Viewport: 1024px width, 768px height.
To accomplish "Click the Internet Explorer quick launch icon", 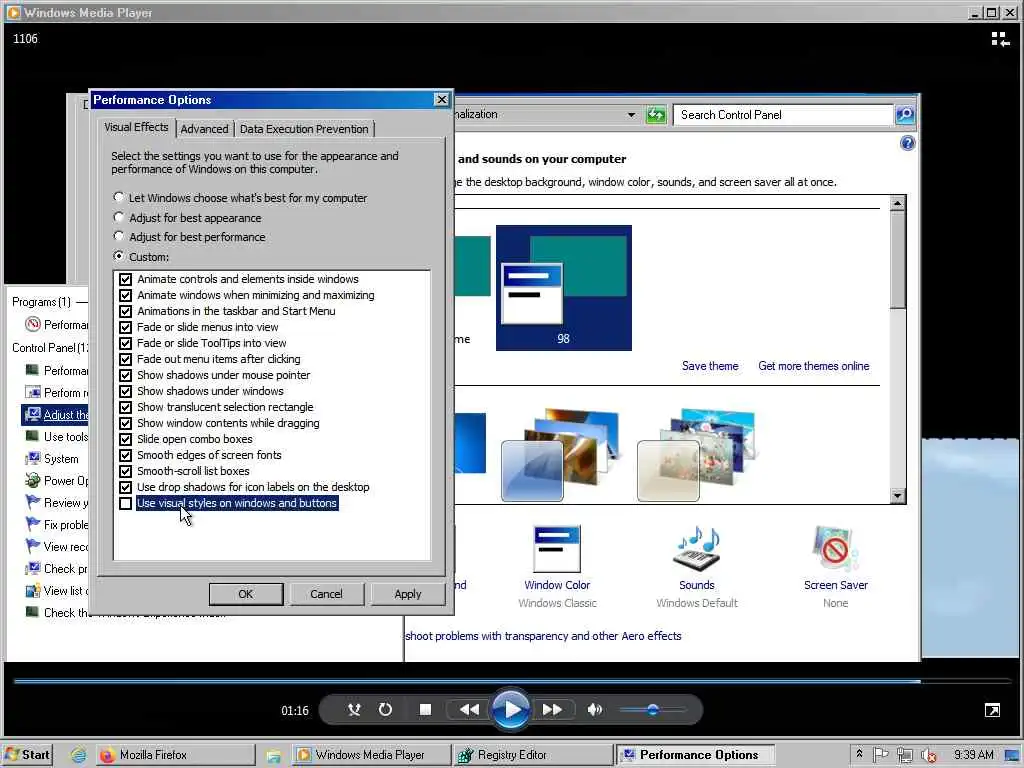I will pos(78,756).
